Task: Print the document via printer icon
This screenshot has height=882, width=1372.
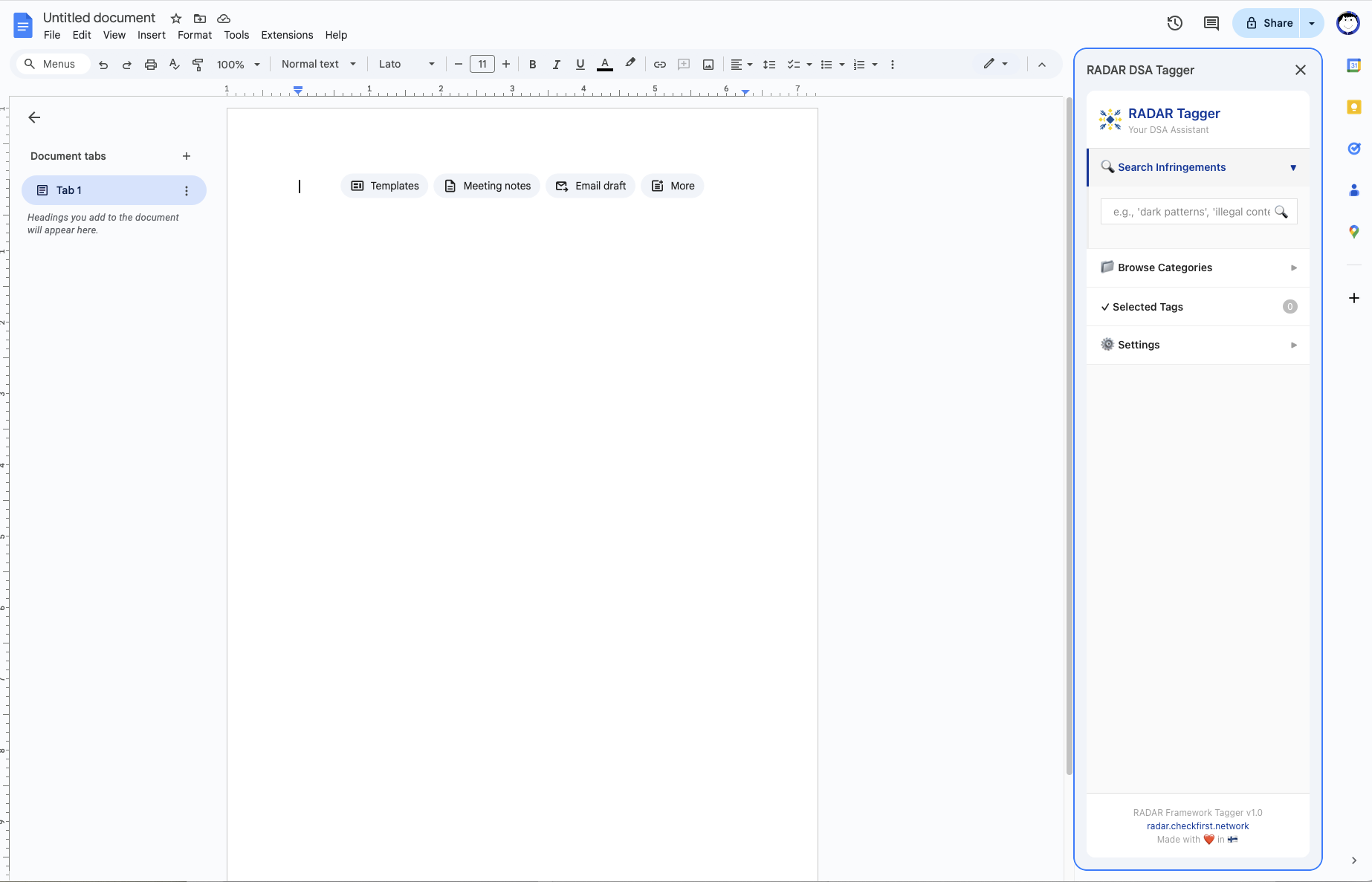Action: coord(151,65)
